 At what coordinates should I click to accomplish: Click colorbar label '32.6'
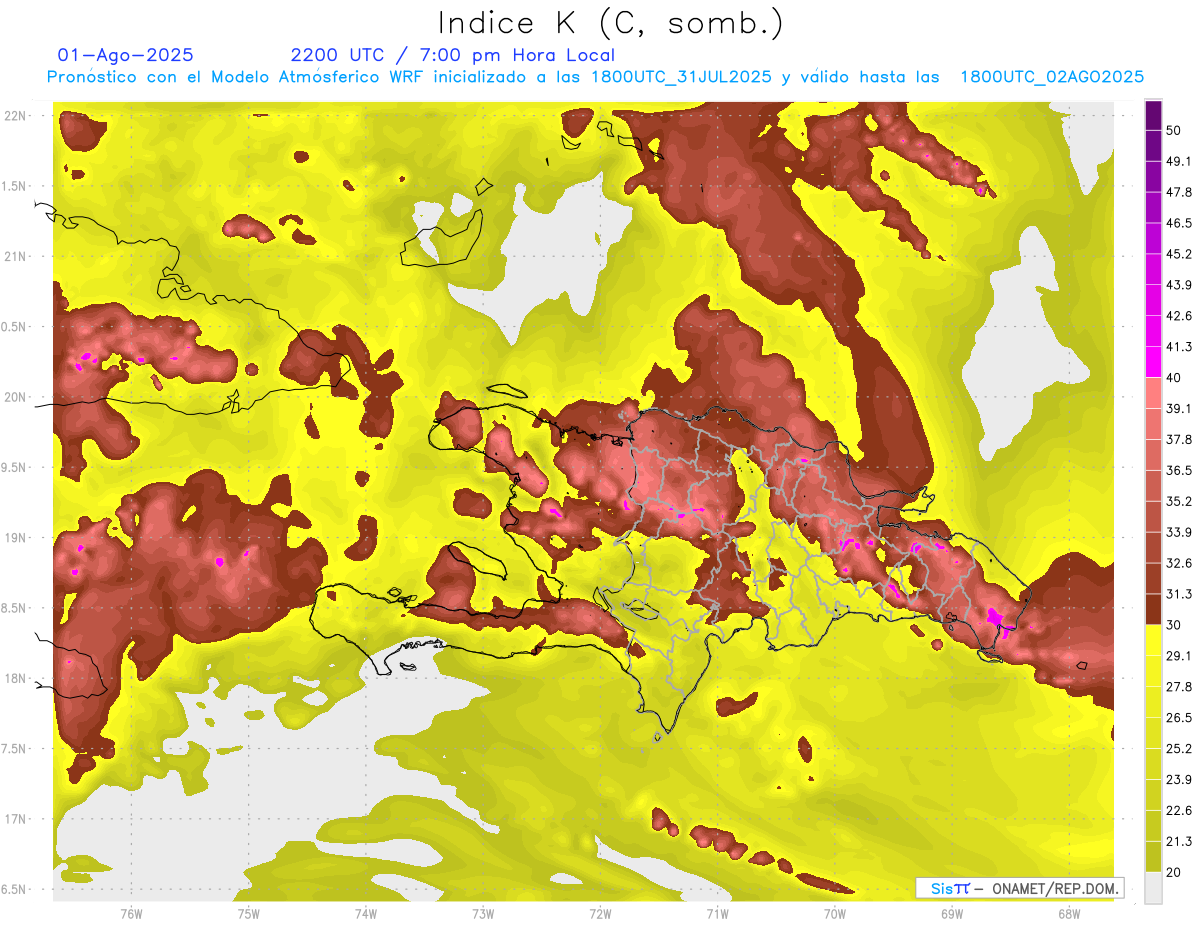(1179, 563)
